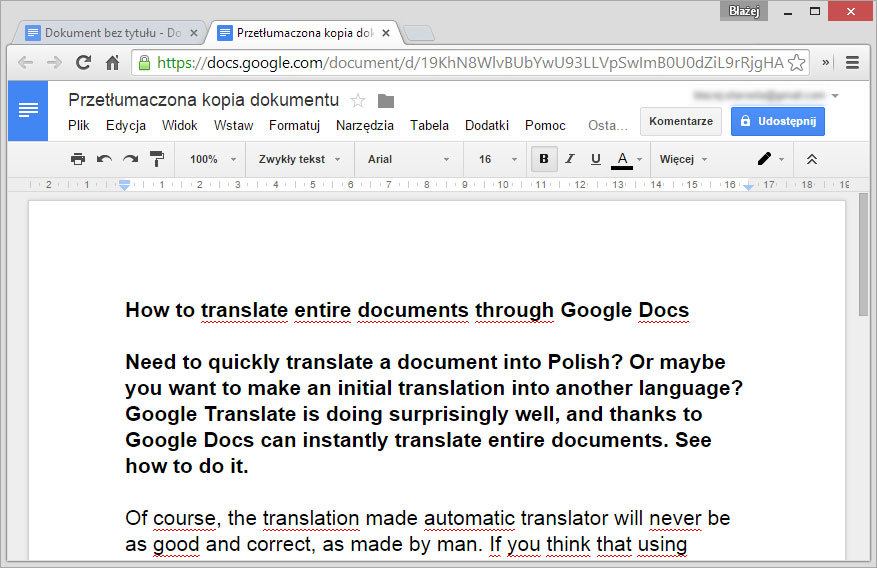The height and width of the screenshot is (568, 877).
Task: Open the Edycja menu
Action: [126, 126]
